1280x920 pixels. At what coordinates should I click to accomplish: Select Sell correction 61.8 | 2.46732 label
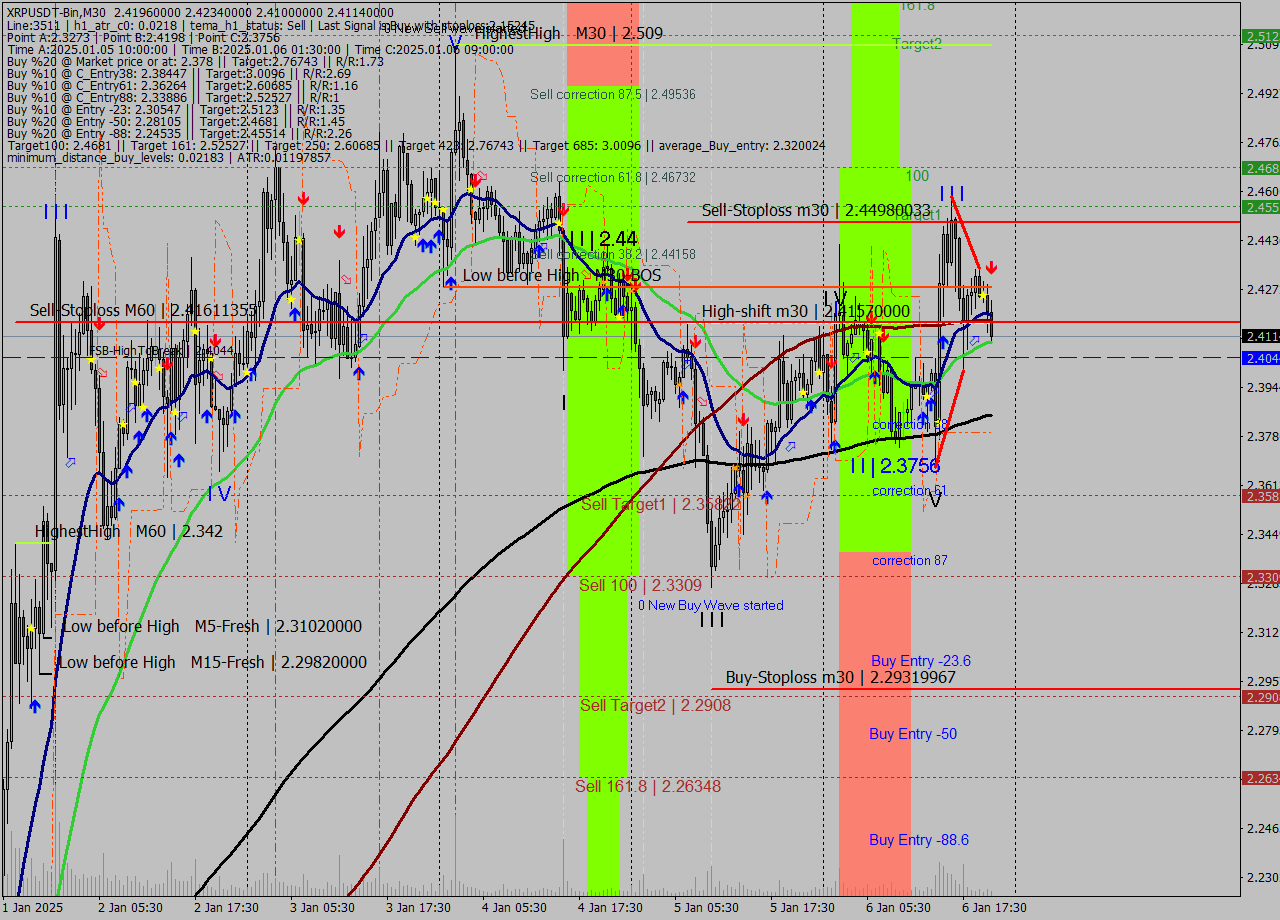coord(613,177)
